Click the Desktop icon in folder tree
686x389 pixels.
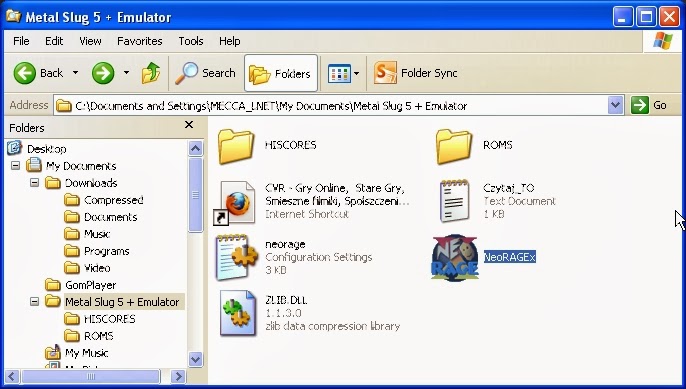click(14, 148)
